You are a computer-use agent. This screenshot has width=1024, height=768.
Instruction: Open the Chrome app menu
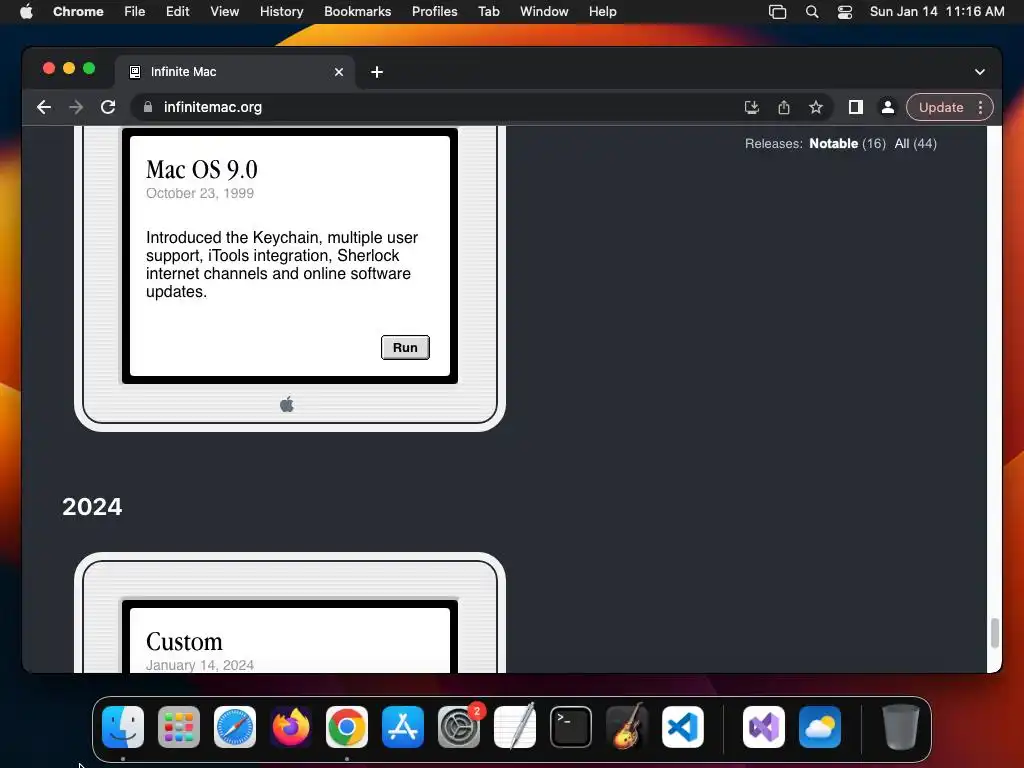click(78, 11)
